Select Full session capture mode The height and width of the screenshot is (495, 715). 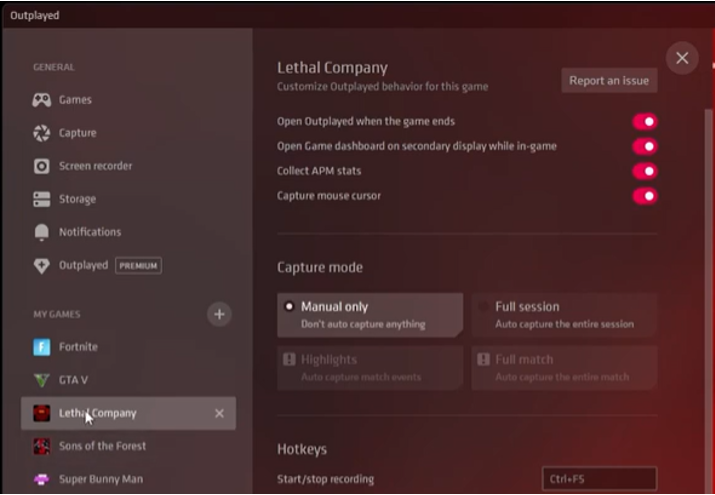pyautogui.click(x=565, y=315)
